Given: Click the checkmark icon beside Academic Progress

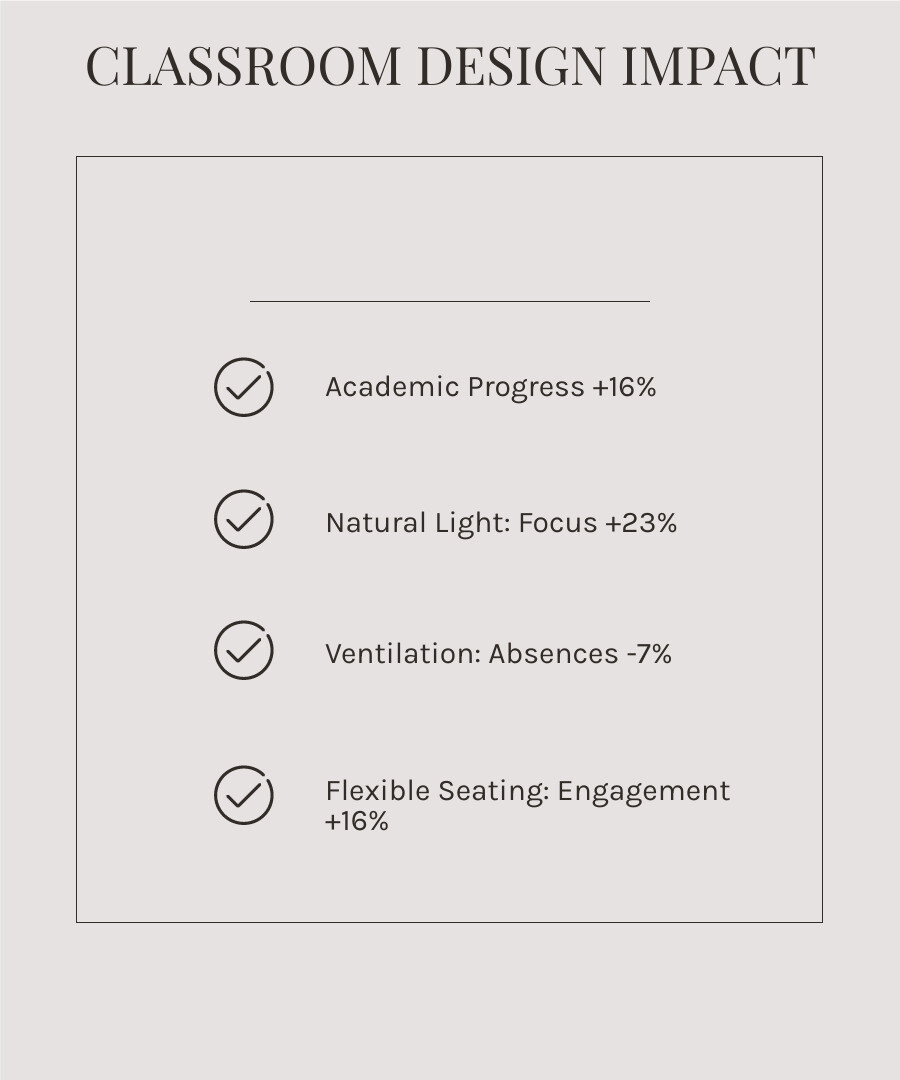Looking at the screenshot, I should [244, 387].
